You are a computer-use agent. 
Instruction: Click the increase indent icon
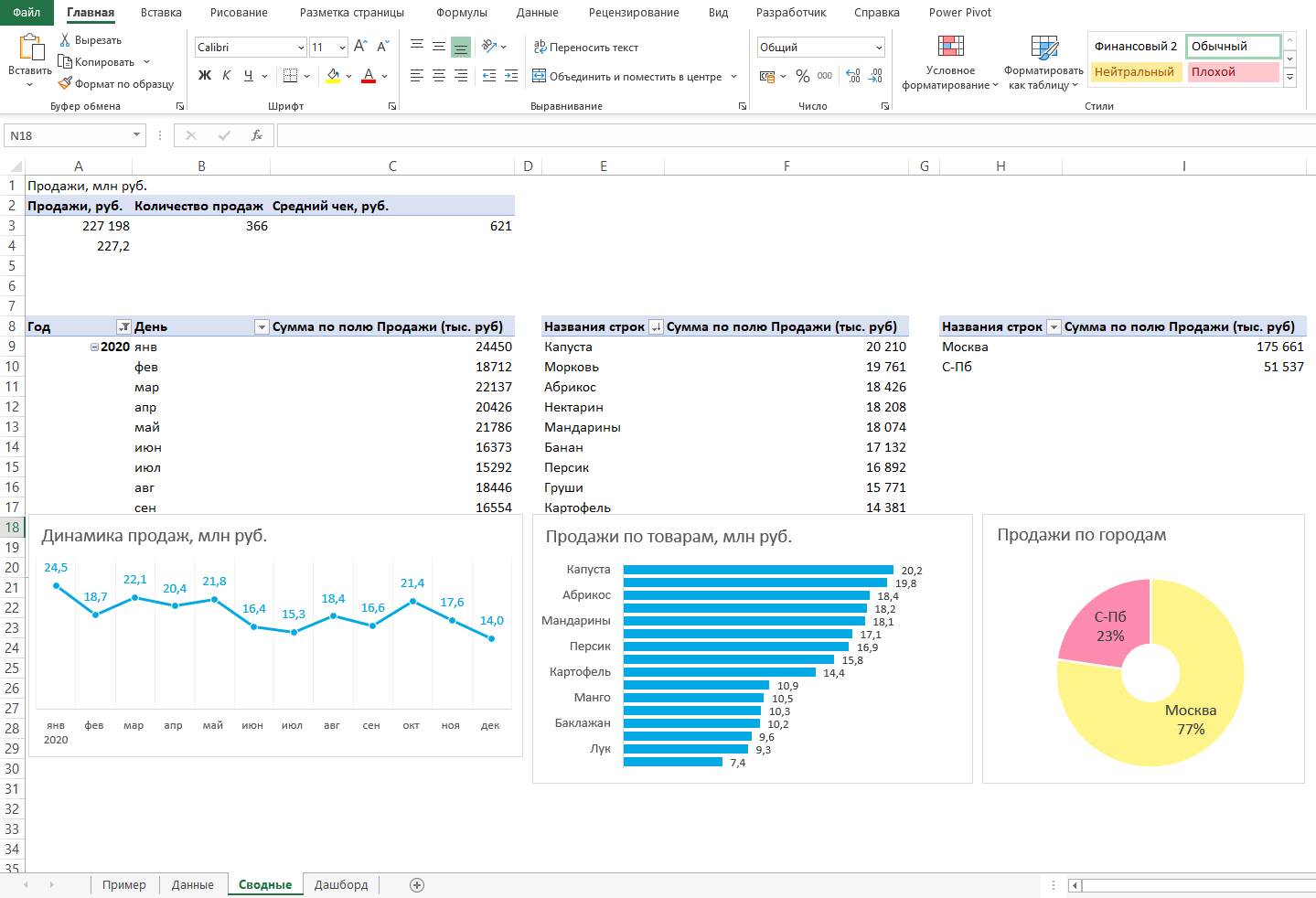click(511, 76)
